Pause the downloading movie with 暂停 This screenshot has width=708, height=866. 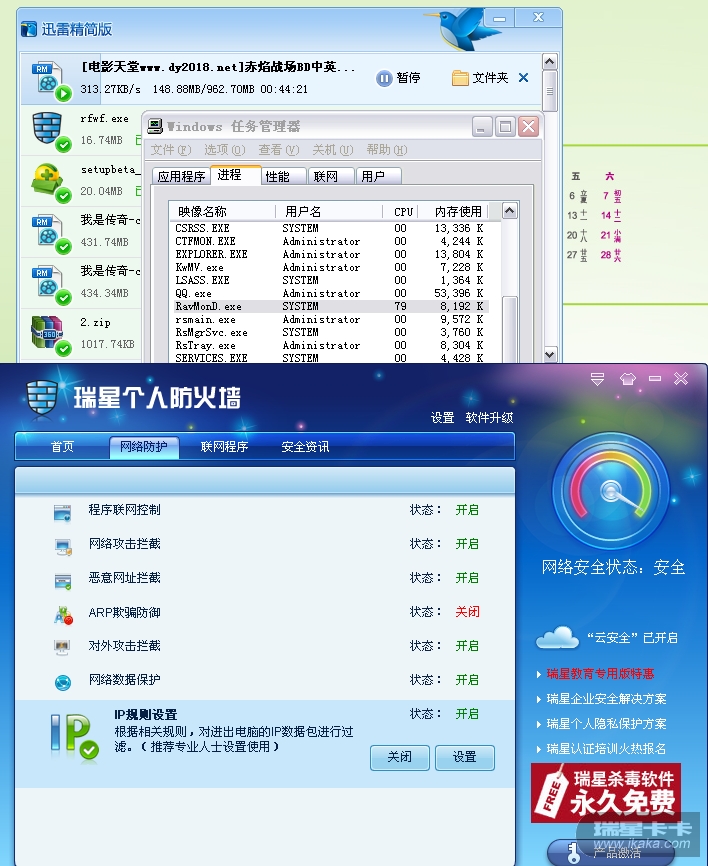click(x=398, y=78)
